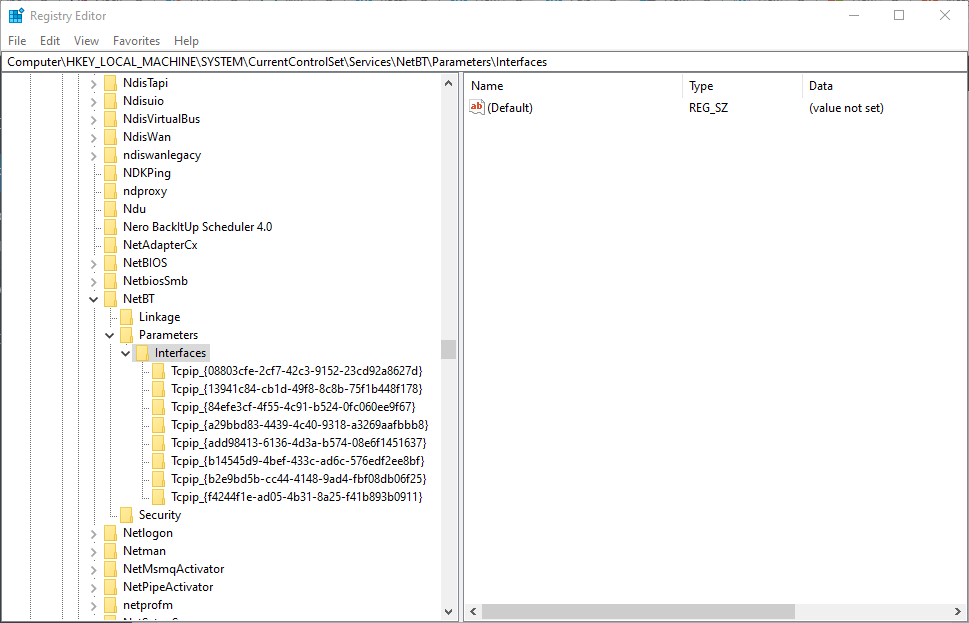Select the NdisVirtualBus key
Viewport: 969px width, 623px height.
(161, 119)
